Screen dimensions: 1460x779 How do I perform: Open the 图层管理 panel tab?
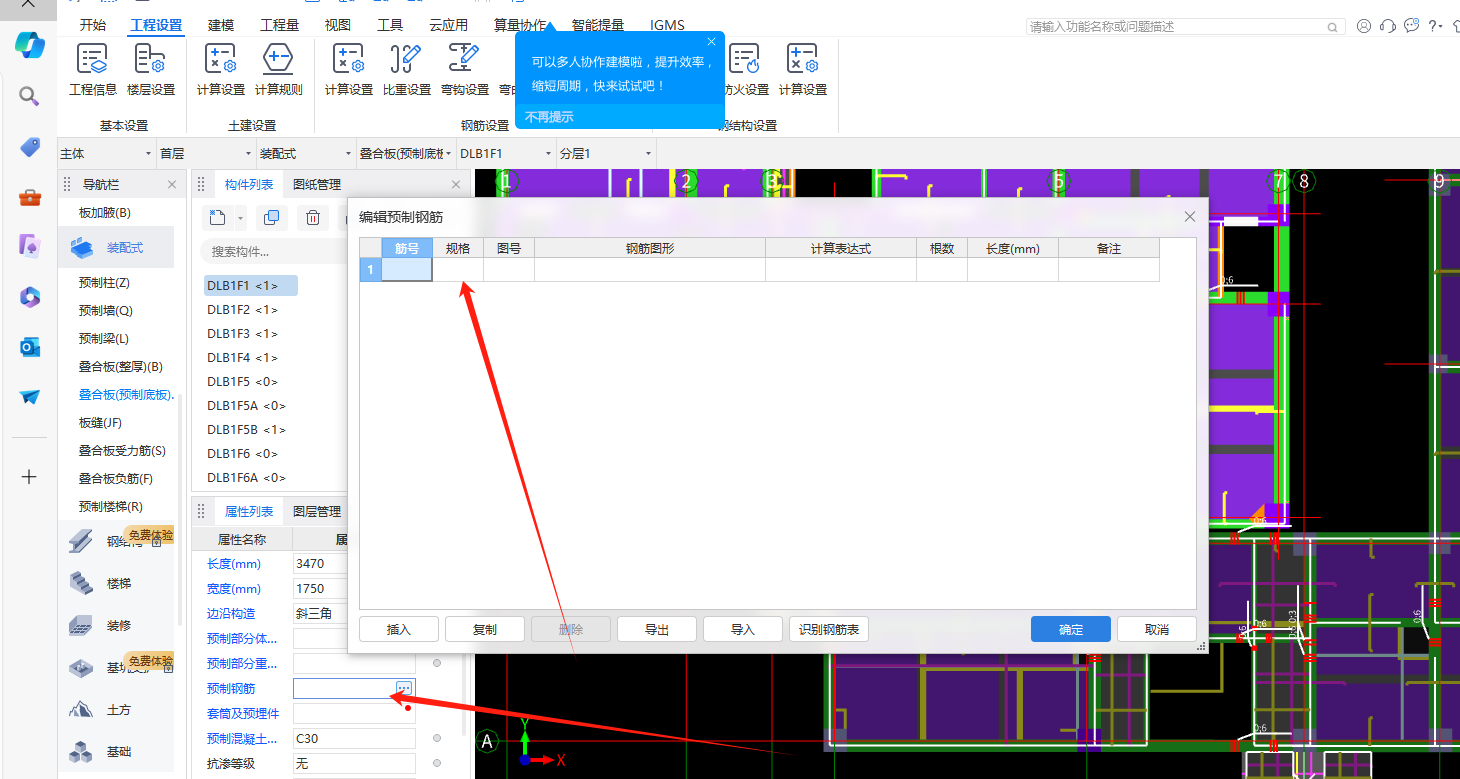click(317, 511)
